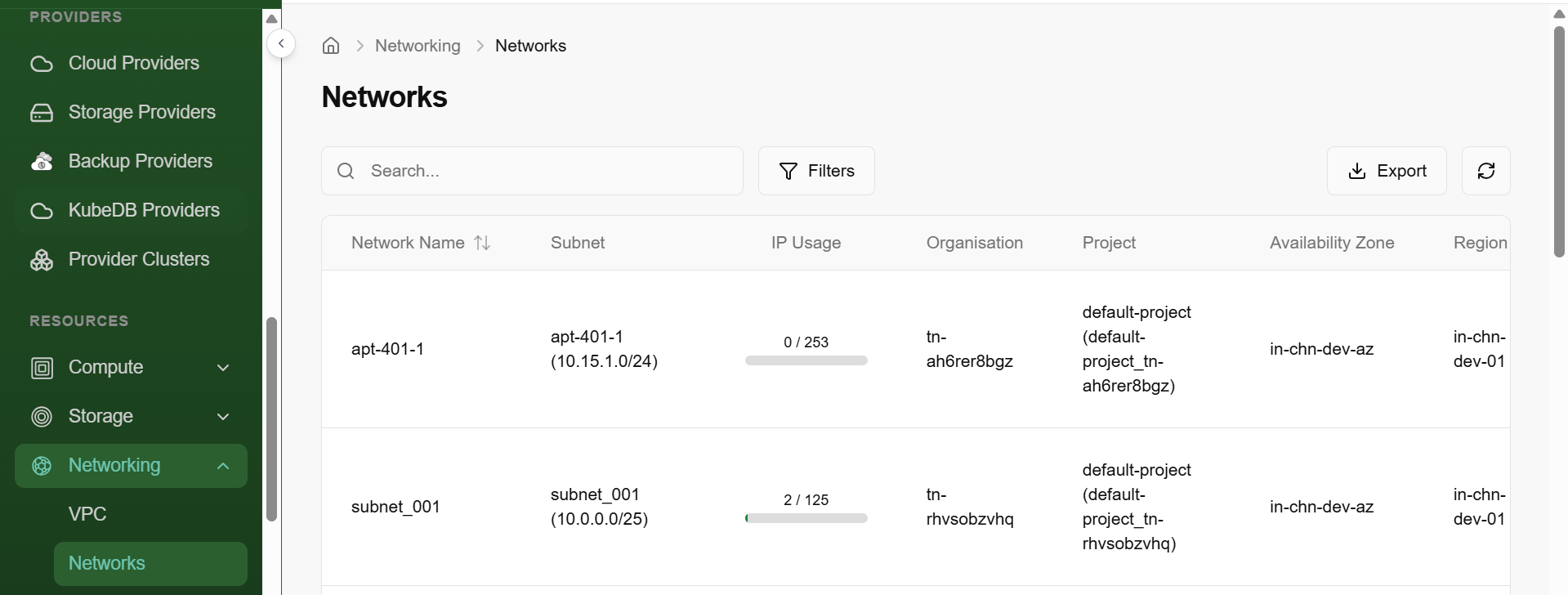The height and width of the screenshot is (595, 1568).
Task: Collapse sidebar with the chevron button
Action: tap(281, 43)
